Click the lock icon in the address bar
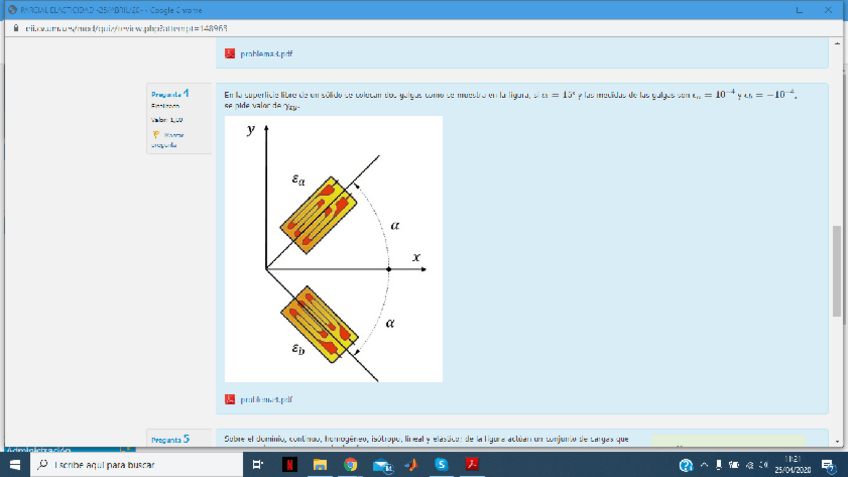This screenshot has width=848, height=477. point(16,28)
